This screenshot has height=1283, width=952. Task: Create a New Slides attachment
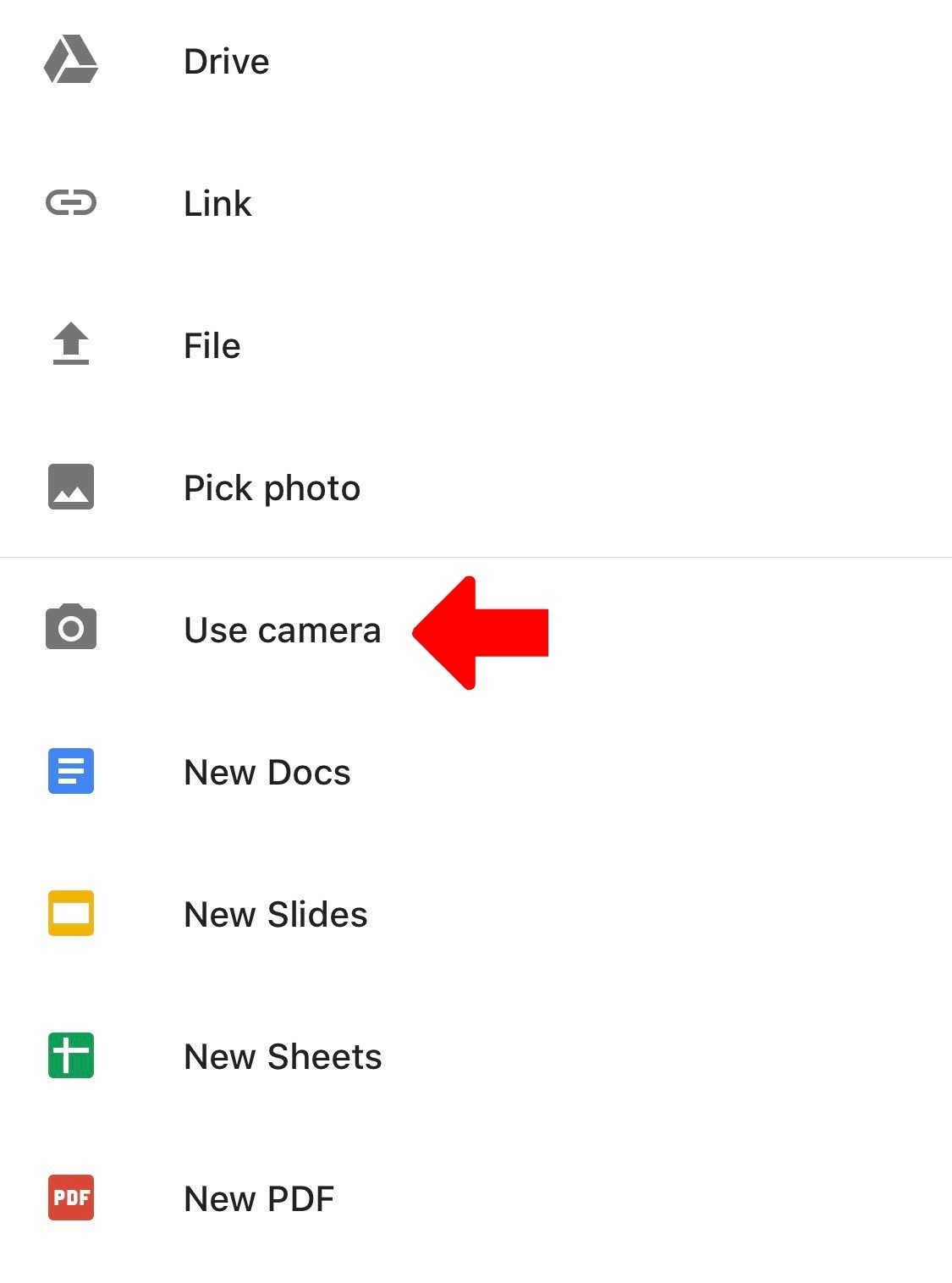click(476, 914)
